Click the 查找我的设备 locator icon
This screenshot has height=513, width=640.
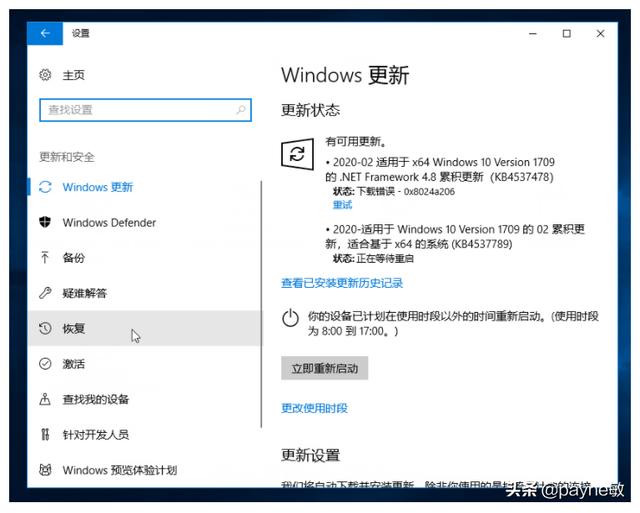(45, 399)
